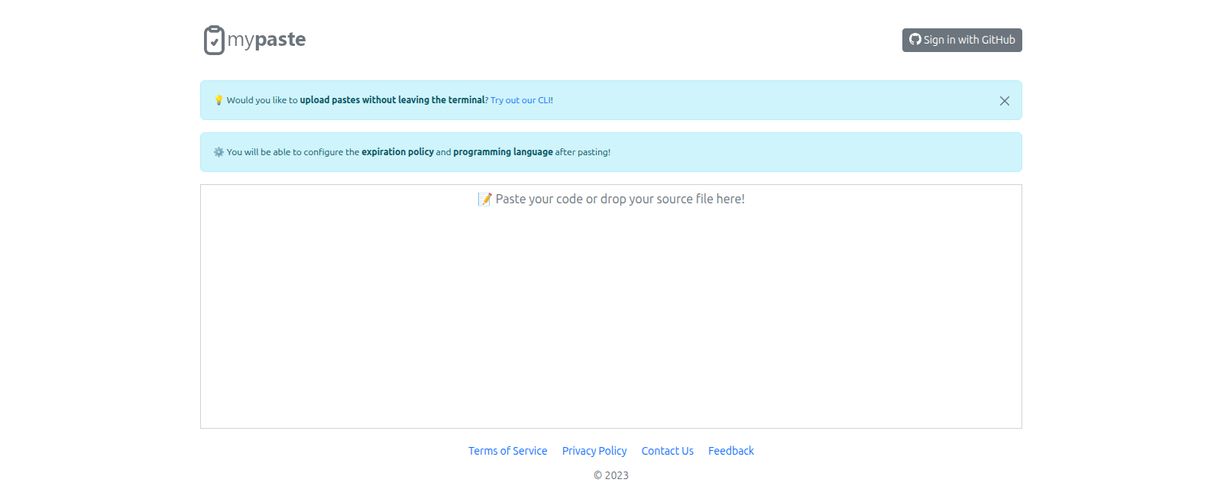
Task: Click 'expiration policy' bold text
Action: tap(398, 152)
